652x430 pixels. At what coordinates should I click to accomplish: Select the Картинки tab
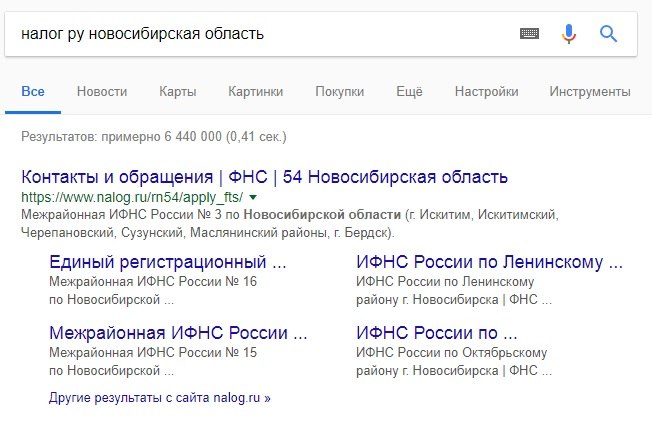[x=255, y=92]
